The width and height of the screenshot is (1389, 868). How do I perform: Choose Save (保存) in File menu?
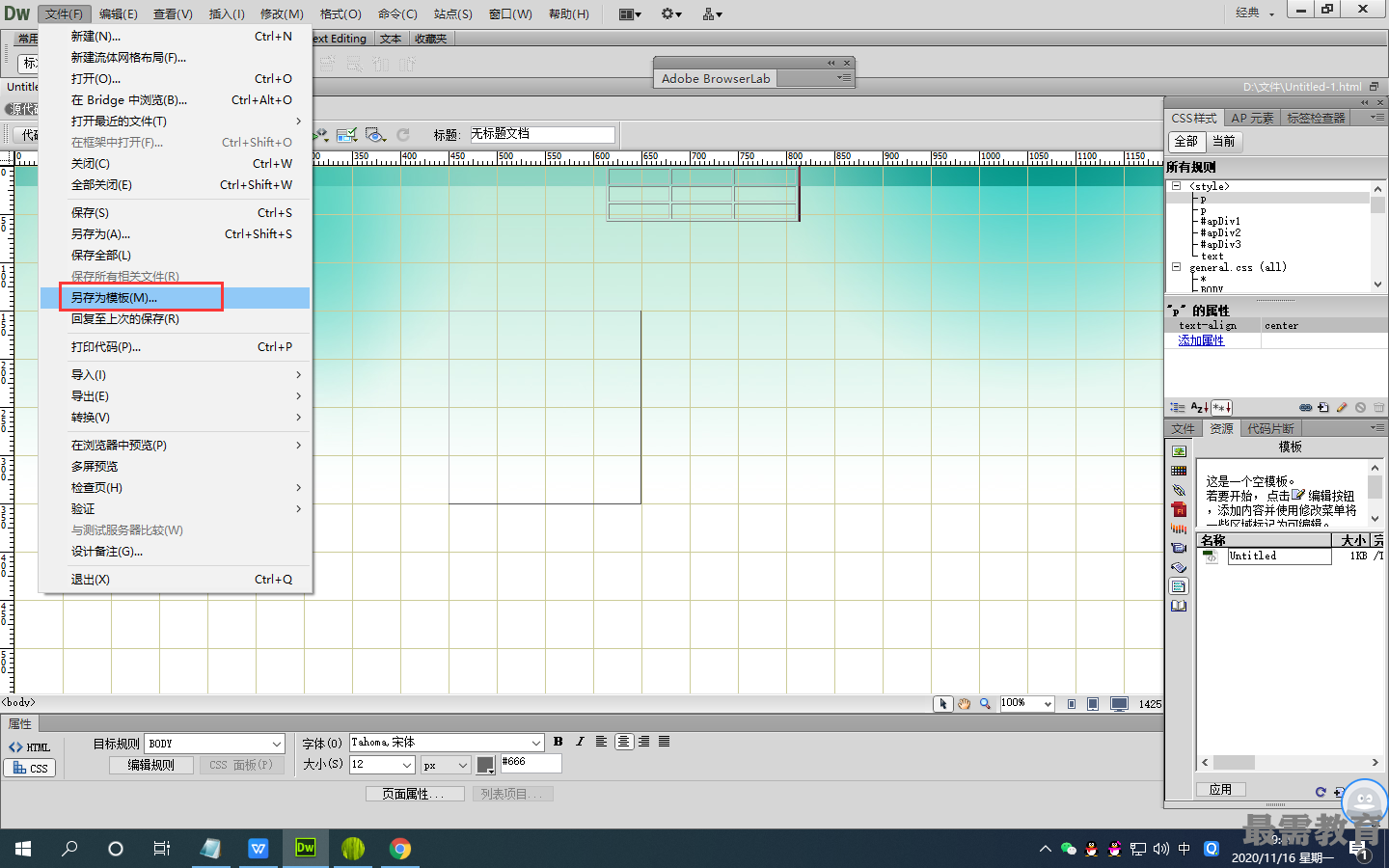click(x=175, y=213)
